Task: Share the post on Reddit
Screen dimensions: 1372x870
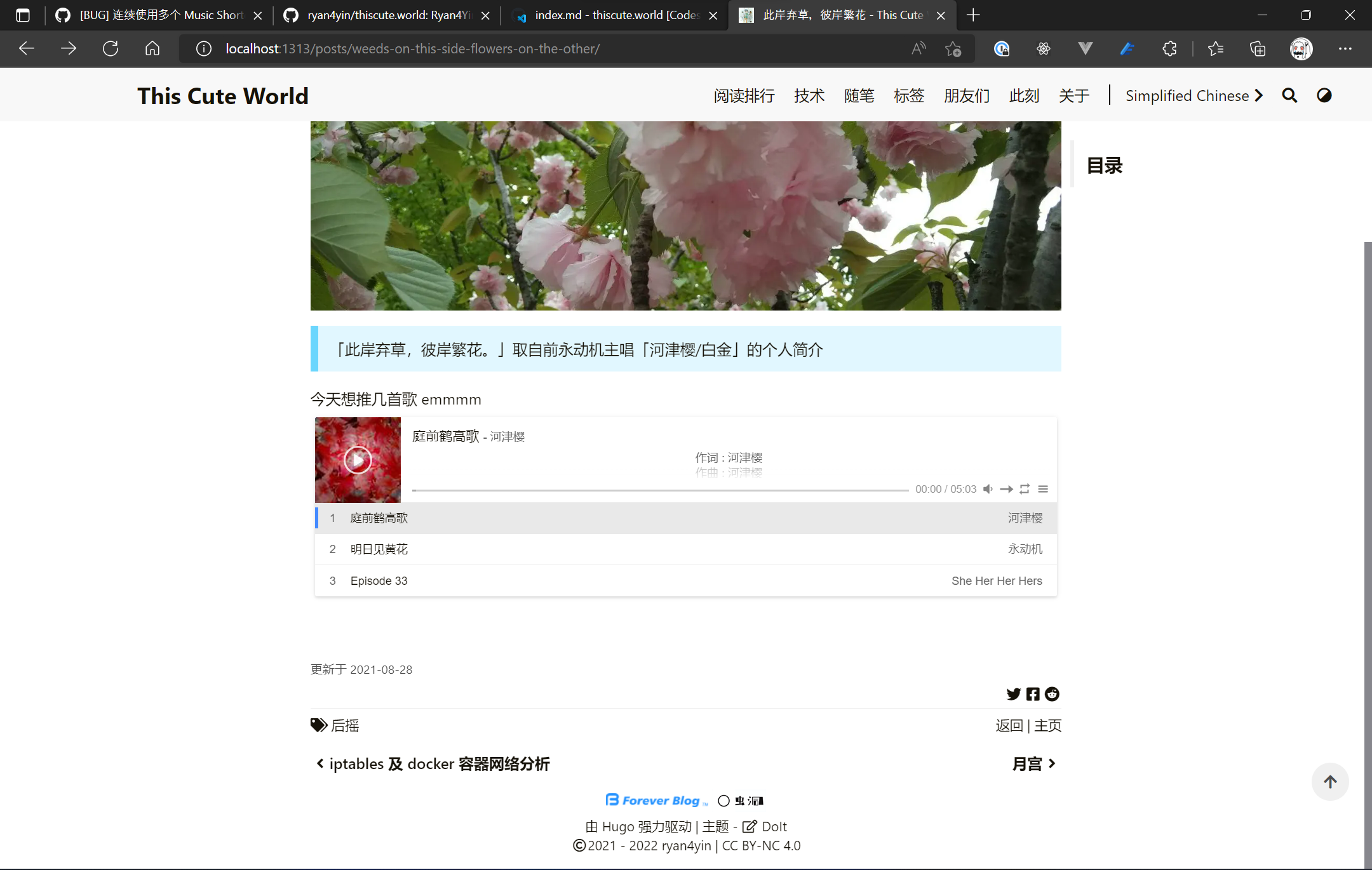Action: coord(1052,694)
